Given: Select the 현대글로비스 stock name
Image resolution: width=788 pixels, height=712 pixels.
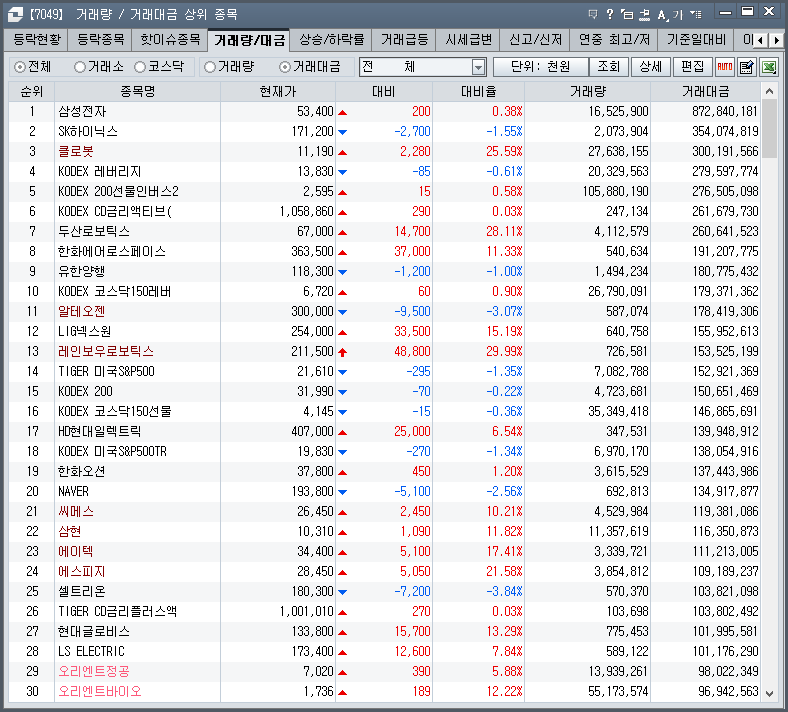Looking at the screenshot, I should click(x=94, y=632).
